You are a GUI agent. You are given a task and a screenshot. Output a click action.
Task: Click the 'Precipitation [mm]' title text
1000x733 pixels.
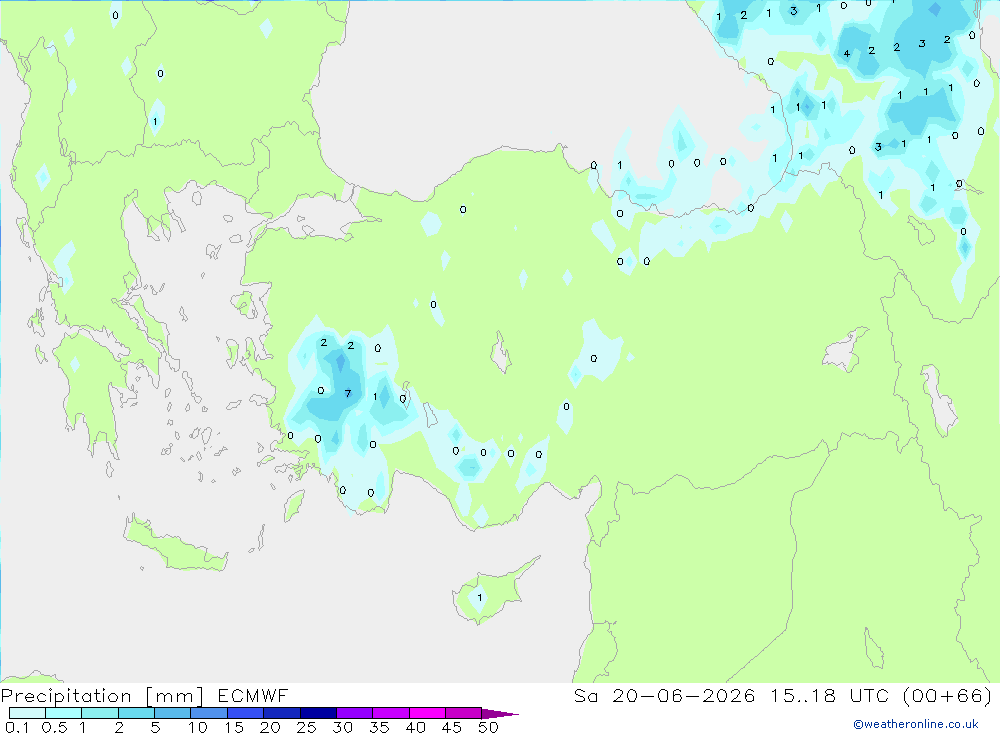coord(102,695)
